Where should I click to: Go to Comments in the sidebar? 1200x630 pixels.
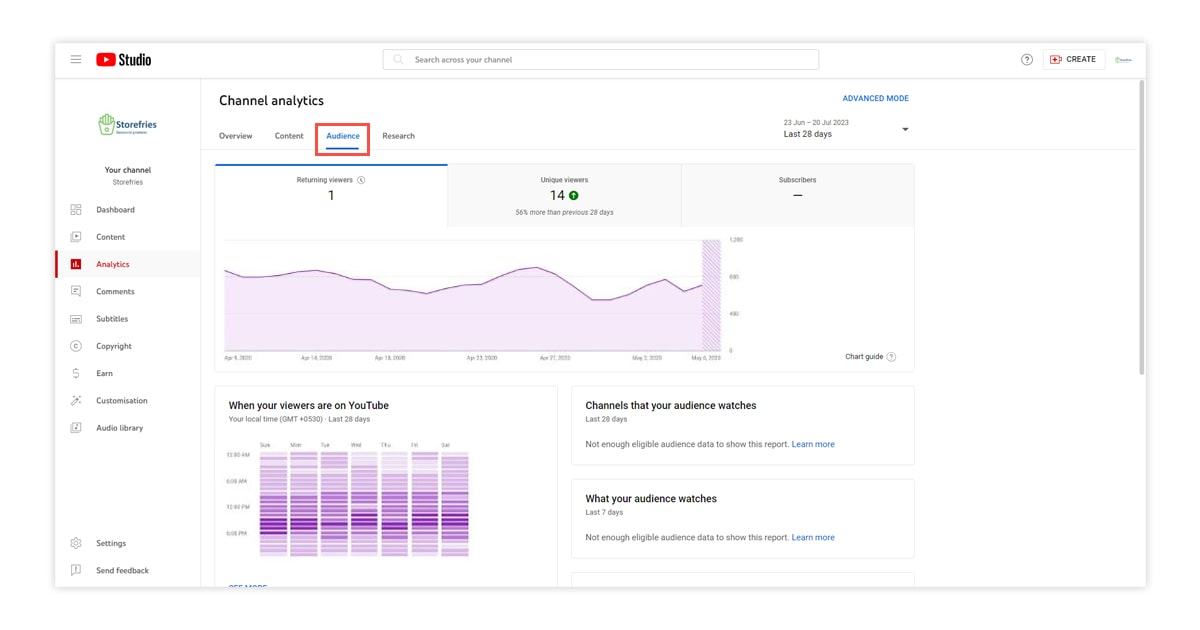(x=115, y=292)
